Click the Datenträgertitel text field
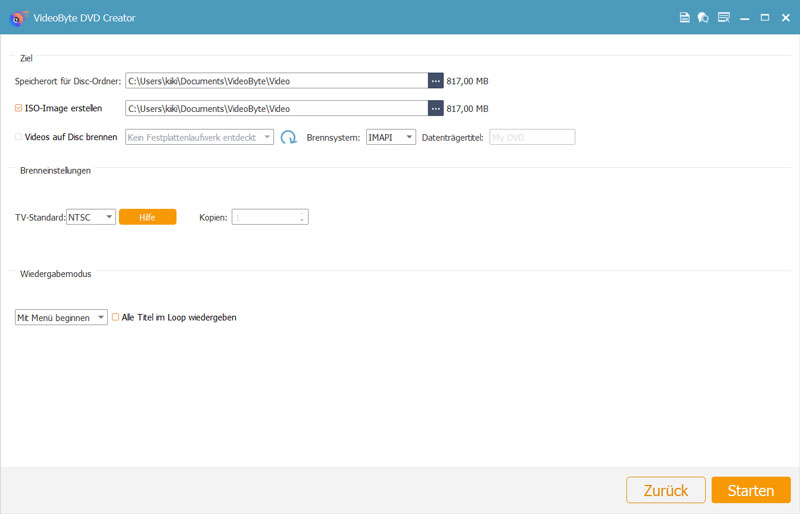 pos(531,137)
